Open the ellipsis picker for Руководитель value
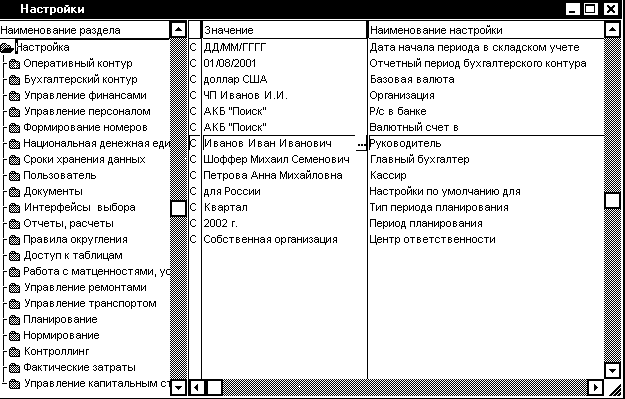 [x=361, y=144]
